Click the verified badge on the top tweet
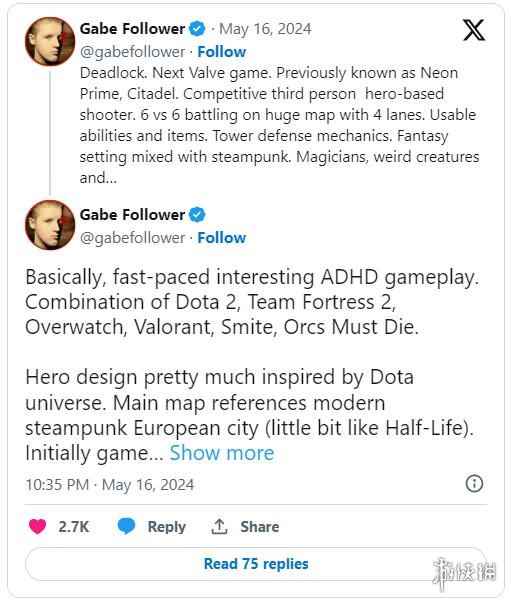Screen dimensions: 511x602 pos(198,29)
